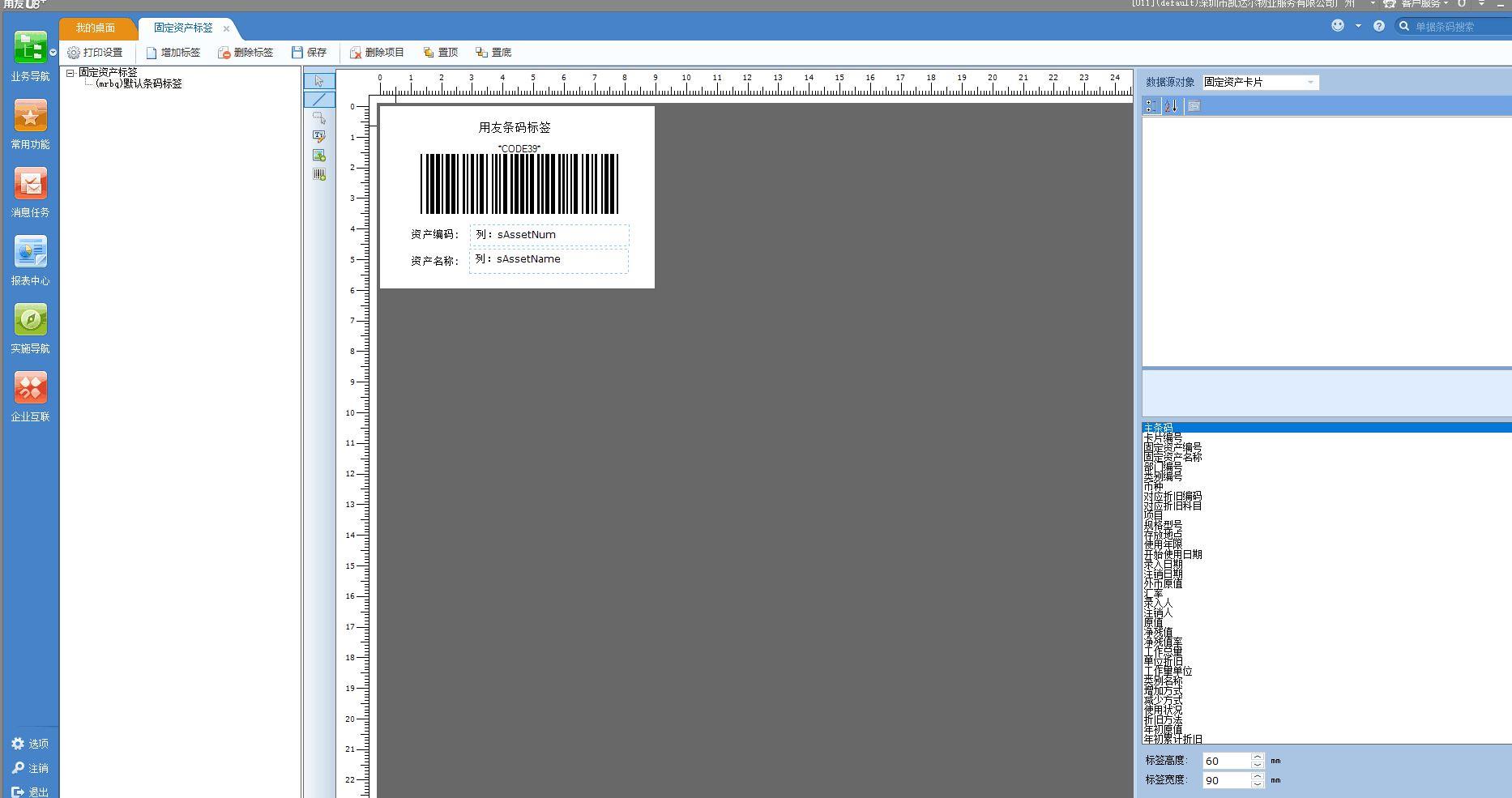Select the add text label tool
Screen dimensions: 1512x798
pos(319,137)
